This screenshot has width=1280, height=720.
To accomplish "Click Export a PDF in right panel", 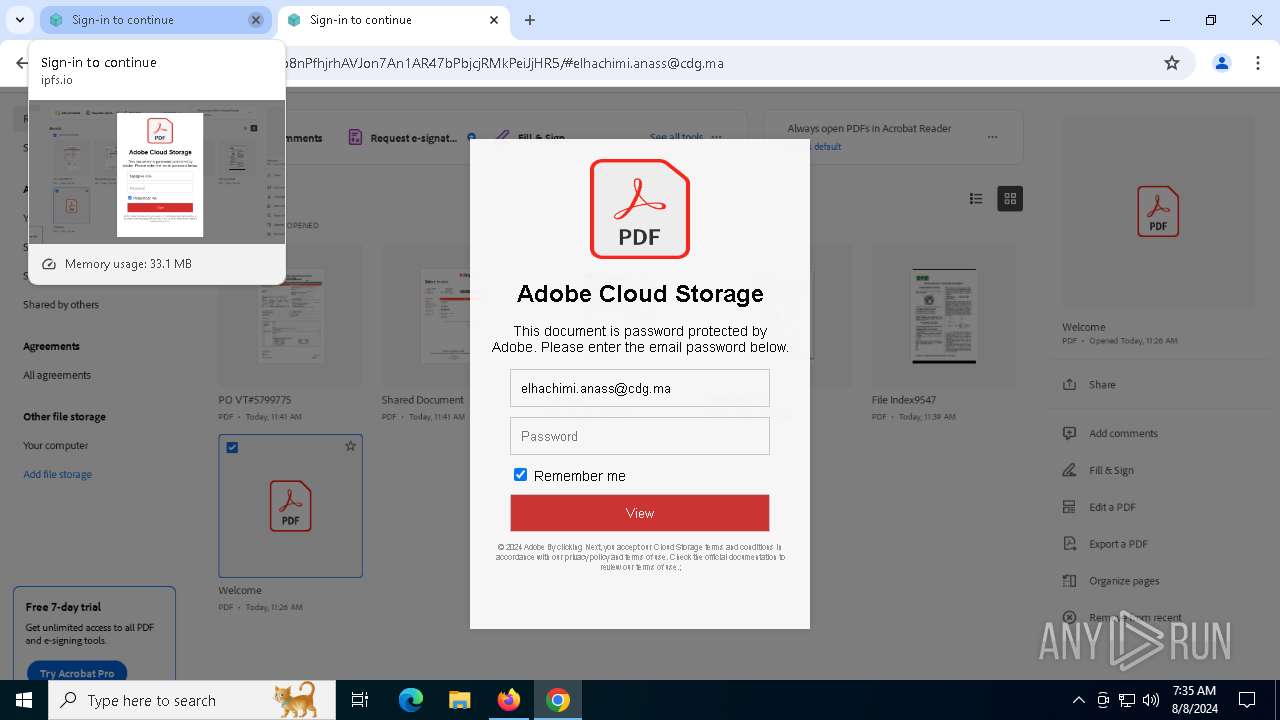I will pyautogui.click(x=1118, y=545).
